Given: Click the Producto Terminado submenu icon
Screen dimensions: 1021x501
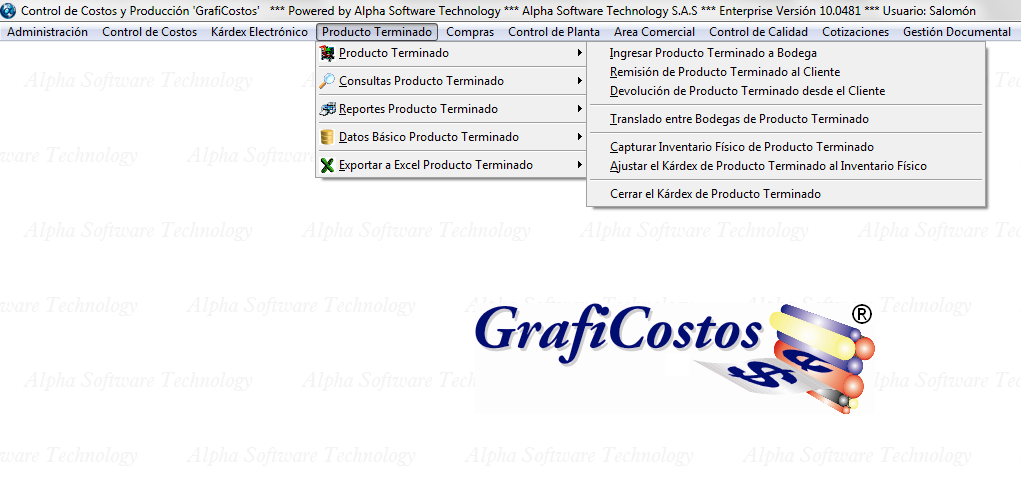Looking at the screenshot, I should click(x=327, y=53).
